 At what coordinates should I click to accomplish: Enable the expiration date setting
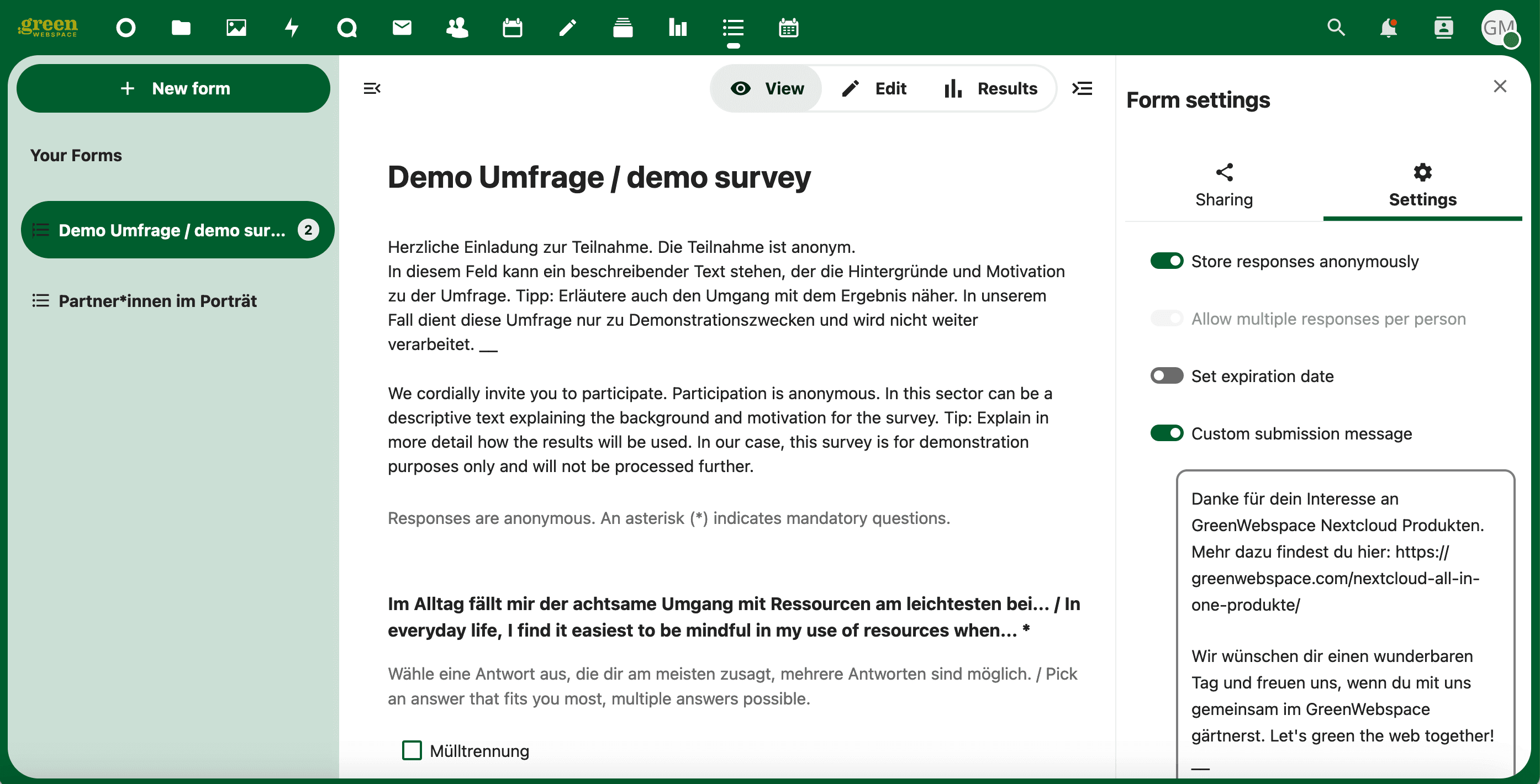click(1165, 376)
